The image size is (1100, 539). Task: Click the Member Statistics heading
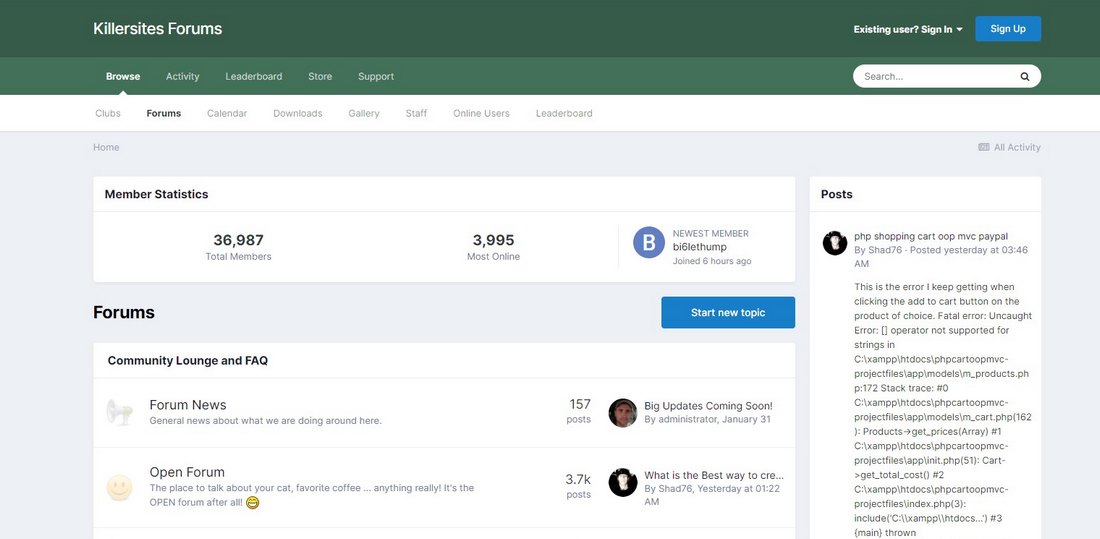[x=156, y=194]
